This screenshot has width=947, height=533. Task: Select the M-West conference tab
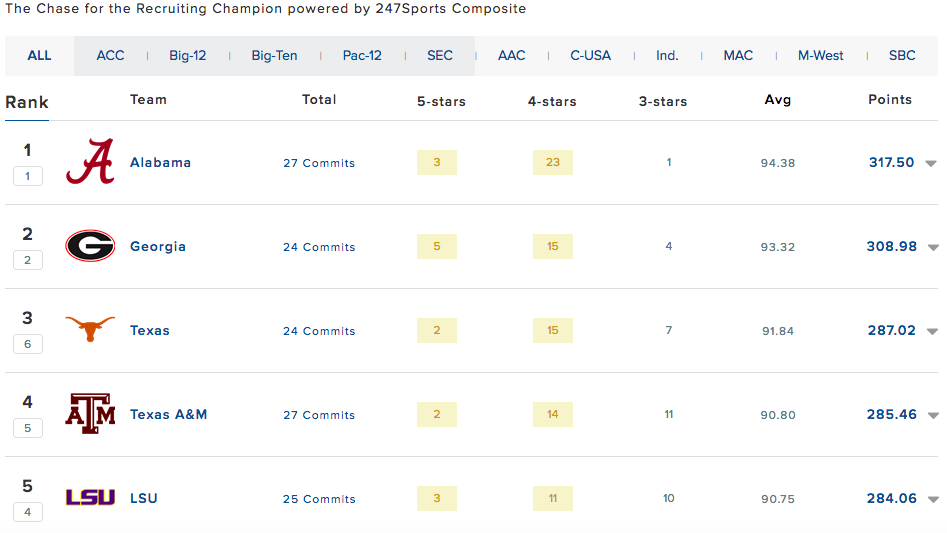(820, 56)
